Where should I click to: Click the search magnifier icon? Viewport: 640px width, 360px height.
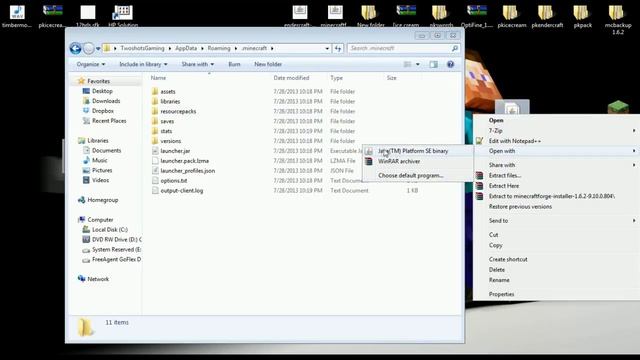click(x=455, y=48)
